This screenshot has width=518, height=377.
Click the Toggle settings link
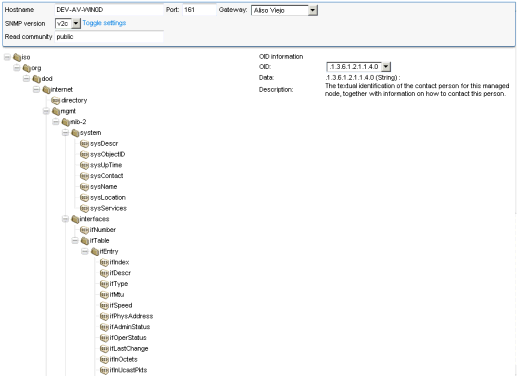104,23
